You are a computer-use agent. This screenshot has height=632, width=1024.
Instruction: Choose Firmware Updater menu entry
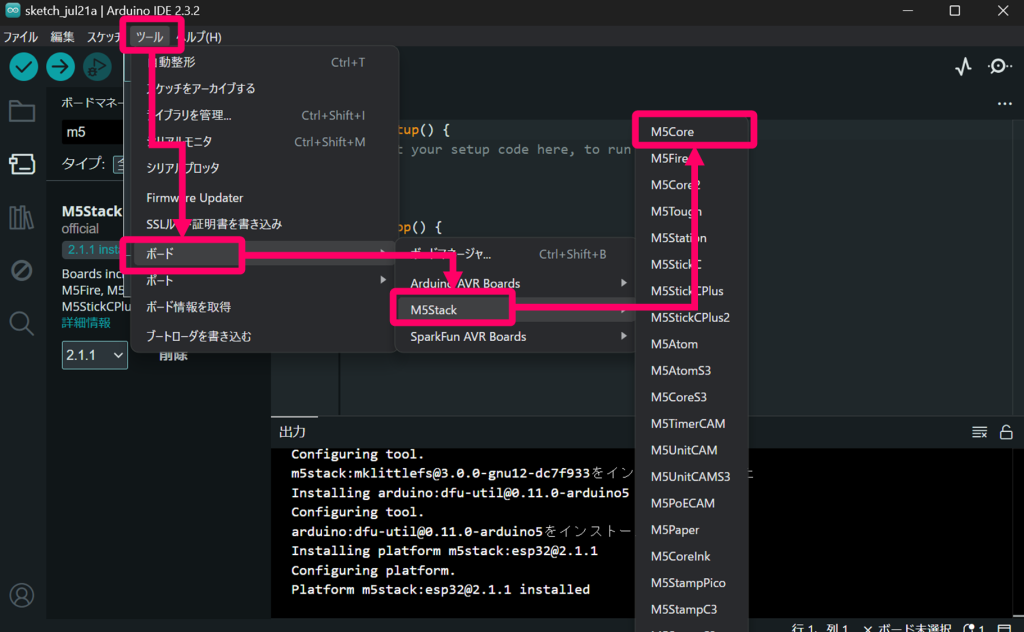coord(263,198)
